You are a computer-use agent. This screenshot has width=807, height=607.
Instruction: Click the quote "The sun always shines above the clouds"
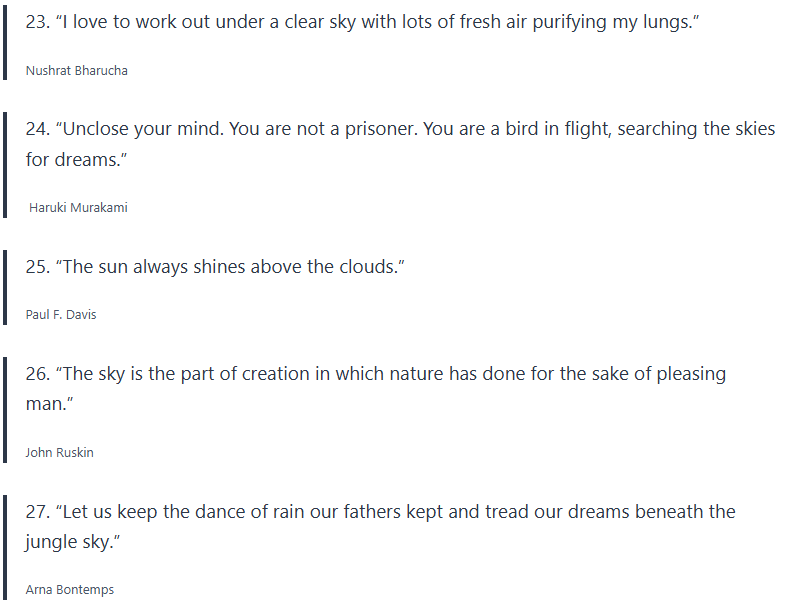coord(230,267)
